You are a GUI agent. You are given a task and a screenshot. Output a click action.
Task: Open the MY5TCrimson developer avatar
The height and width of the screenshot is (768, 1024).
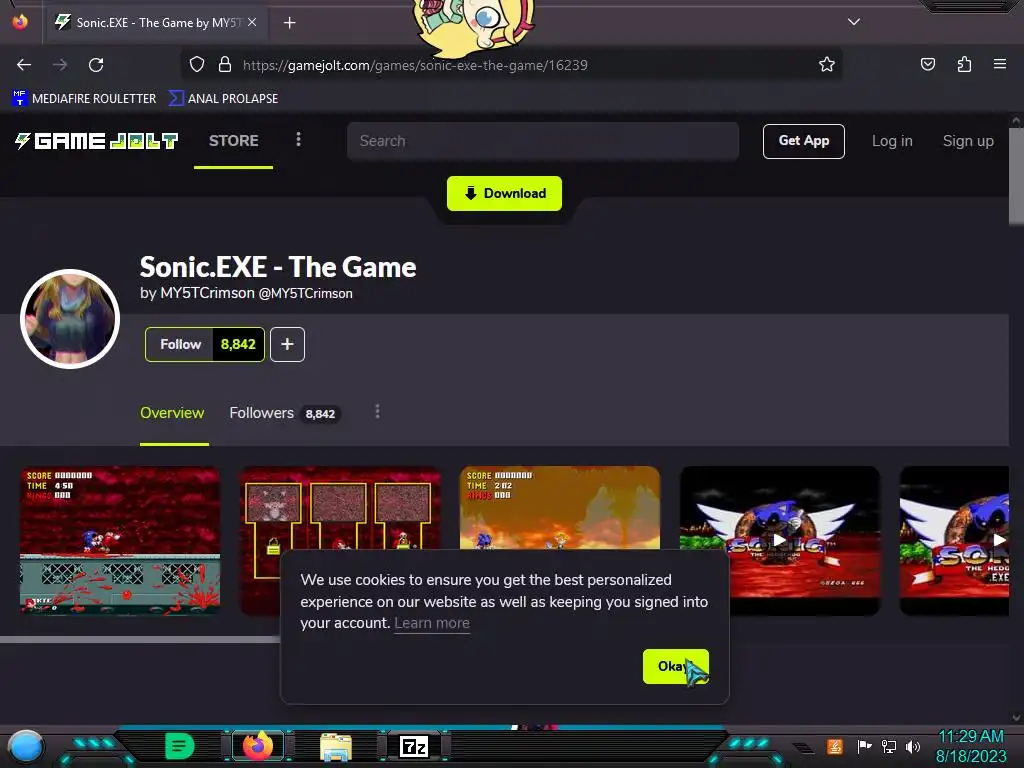[x=70, y=319]
